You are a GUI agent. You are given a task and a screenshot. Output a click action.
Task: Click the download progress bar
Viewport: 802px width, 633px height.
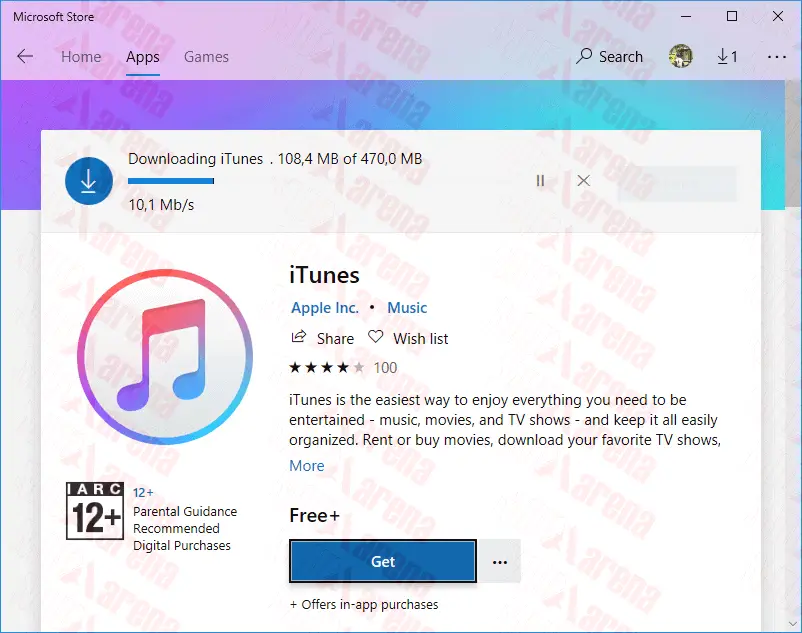pos(171,181)
